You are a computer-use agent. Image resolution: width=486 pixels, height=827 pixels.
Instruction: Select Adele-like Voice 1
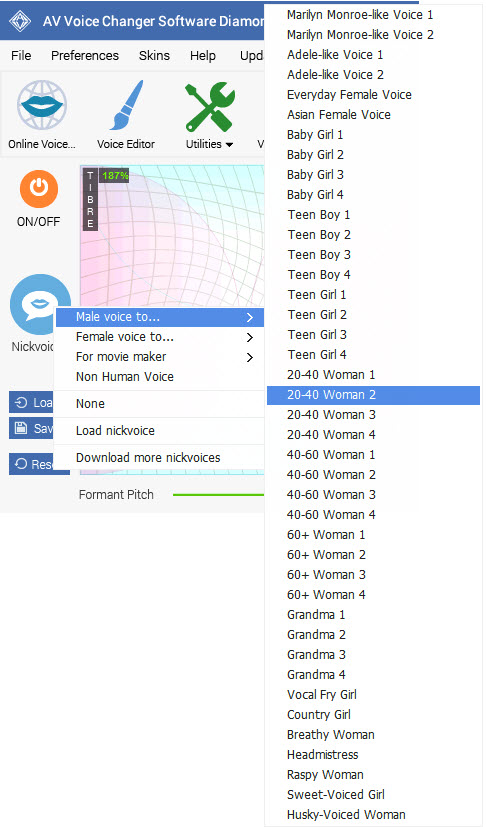[373, 55]
